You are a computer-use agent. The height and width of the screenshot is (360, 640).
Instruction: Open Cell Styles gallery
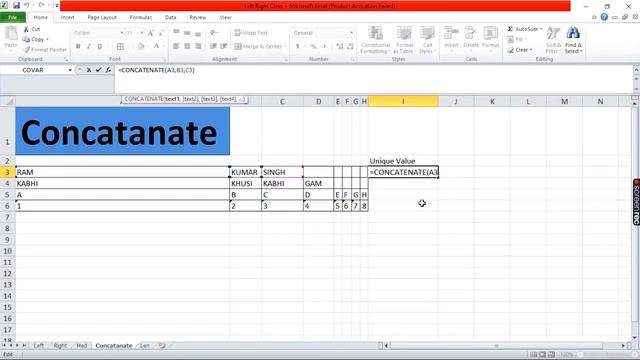coord(427,40)
